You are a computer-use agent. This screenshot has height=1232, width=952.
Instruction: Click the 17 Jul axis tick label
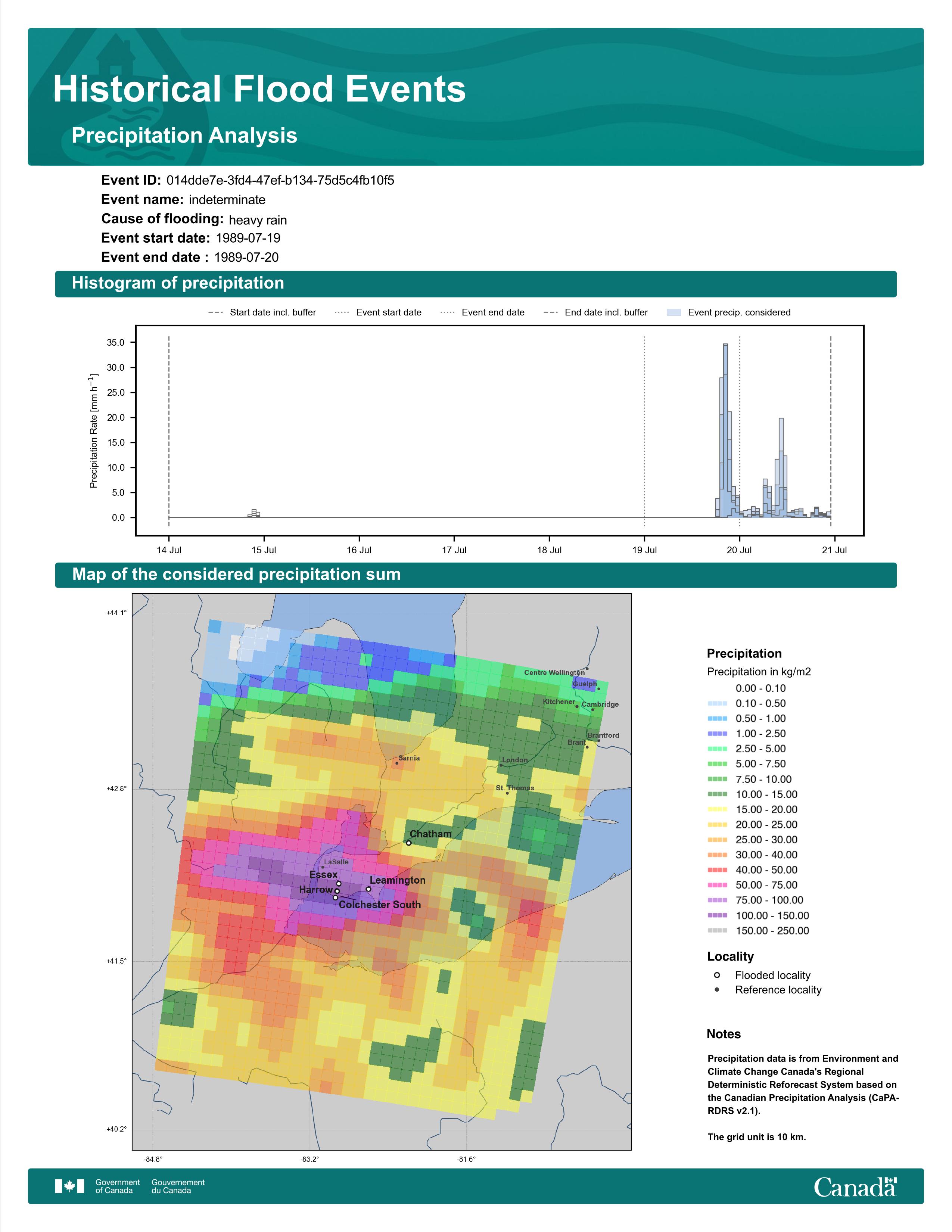click(x=454, y=550)
